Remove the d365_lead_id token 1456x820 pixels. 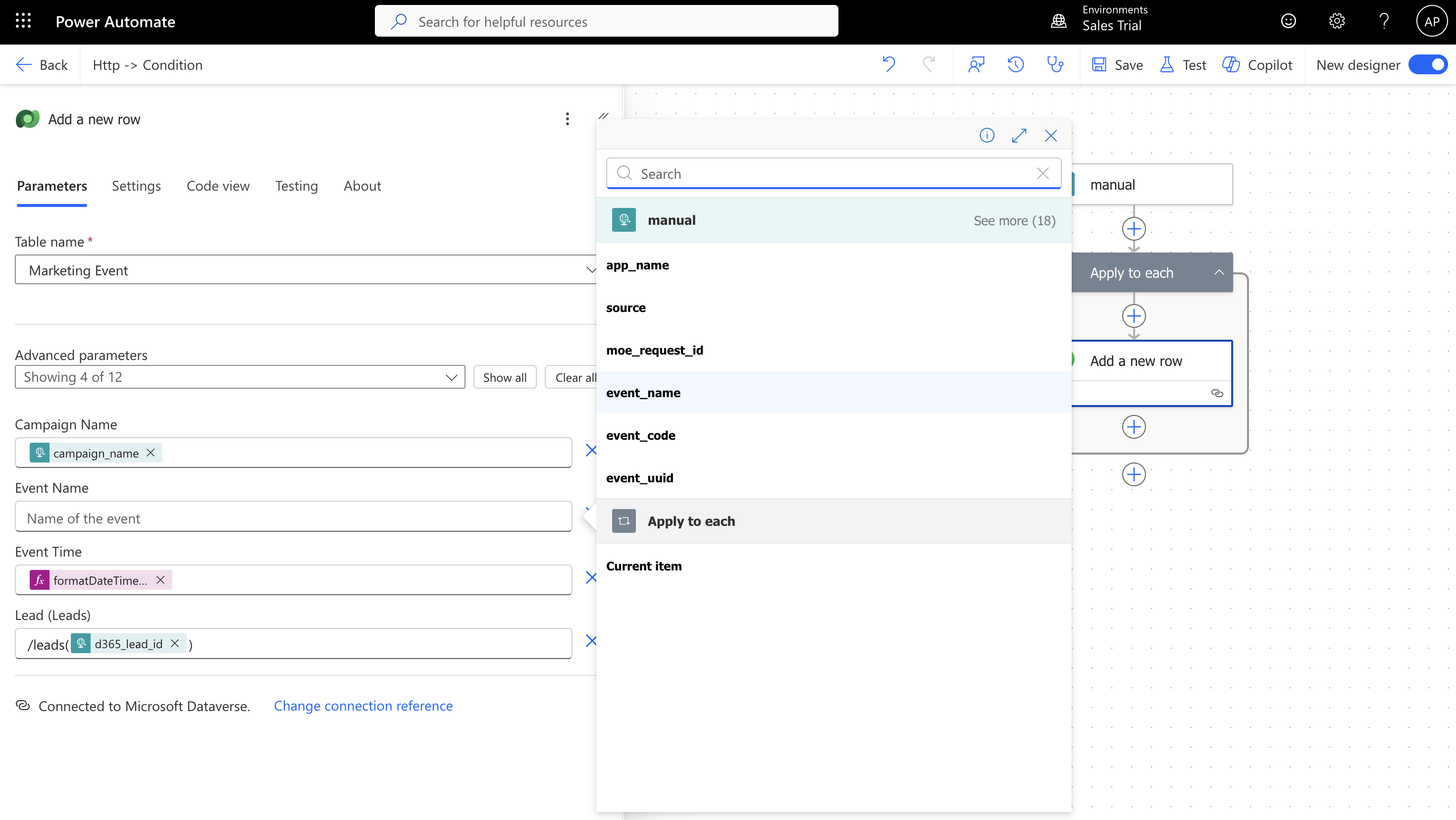[x=175, y=643]
